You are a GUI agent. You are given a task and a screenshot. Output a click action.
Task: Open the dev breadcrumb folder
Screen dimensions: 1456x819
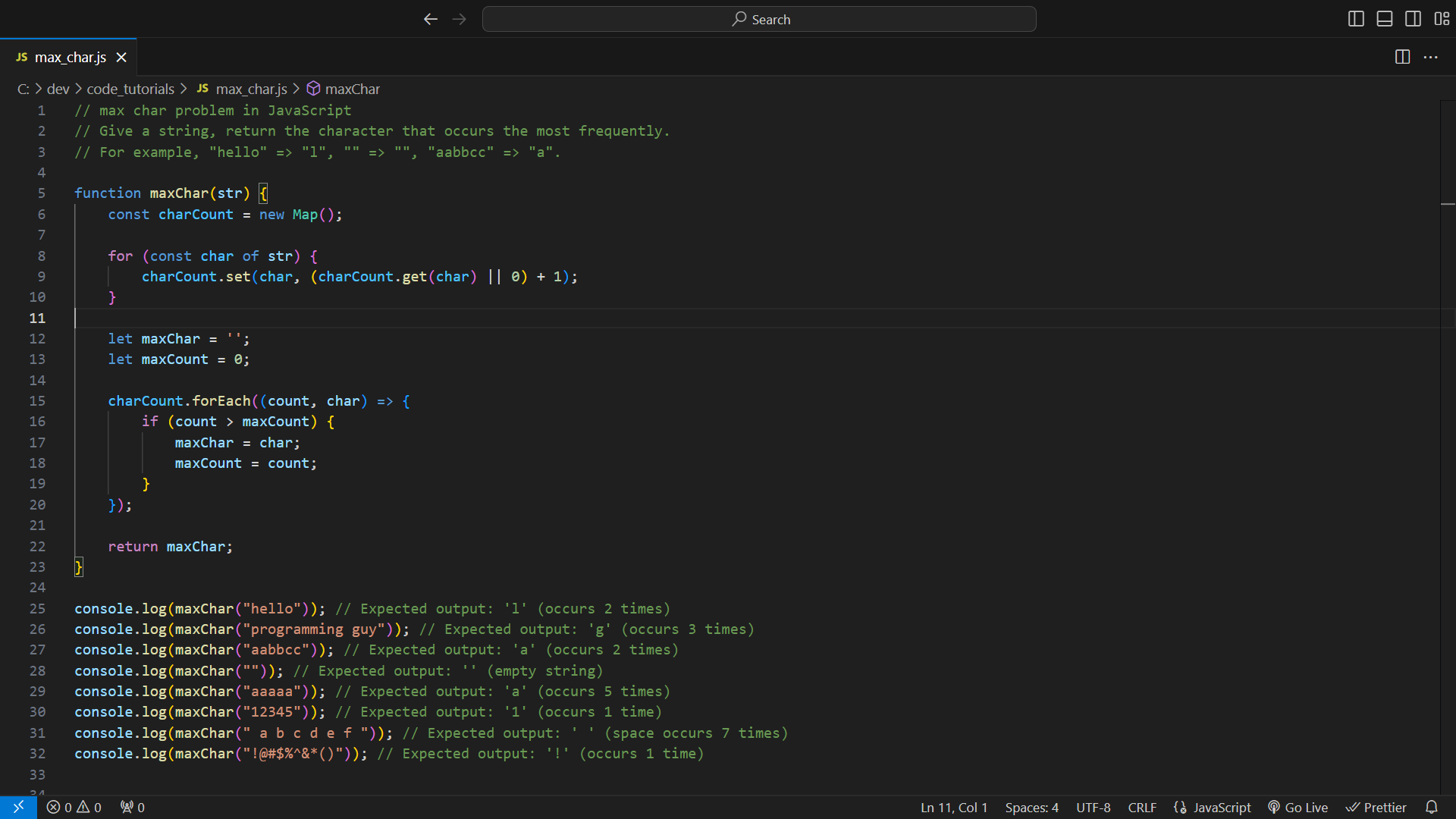click(x=58, y=89)
